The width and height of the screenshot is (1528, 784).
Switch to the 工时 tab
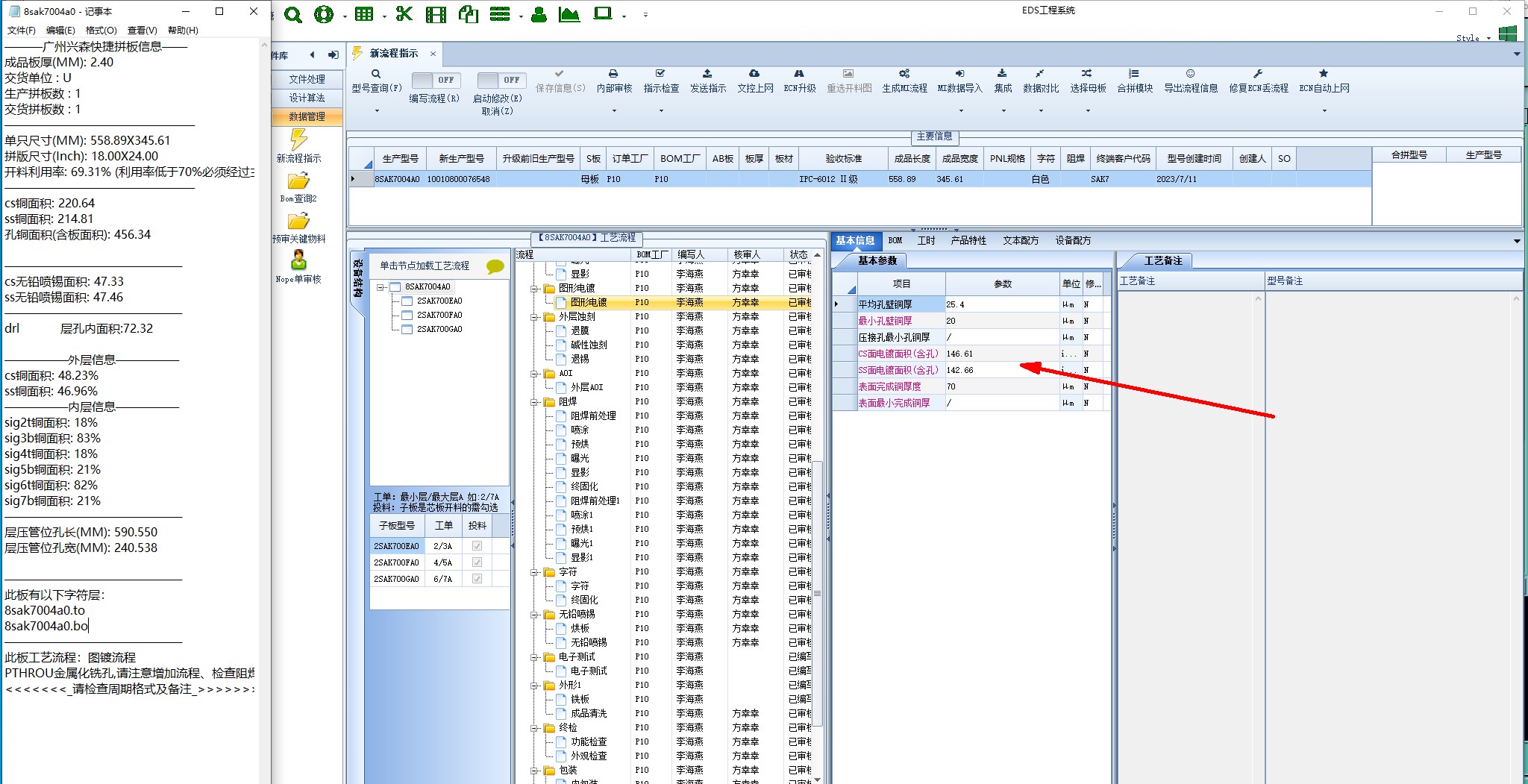[x=926, y=240]
